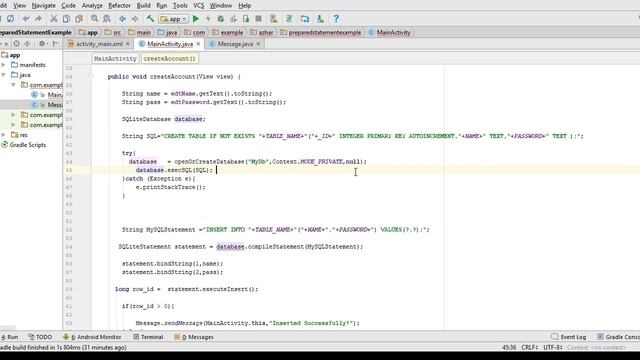
Task: Open the Android Monitor tool window
Action: [x=92, y=337]
